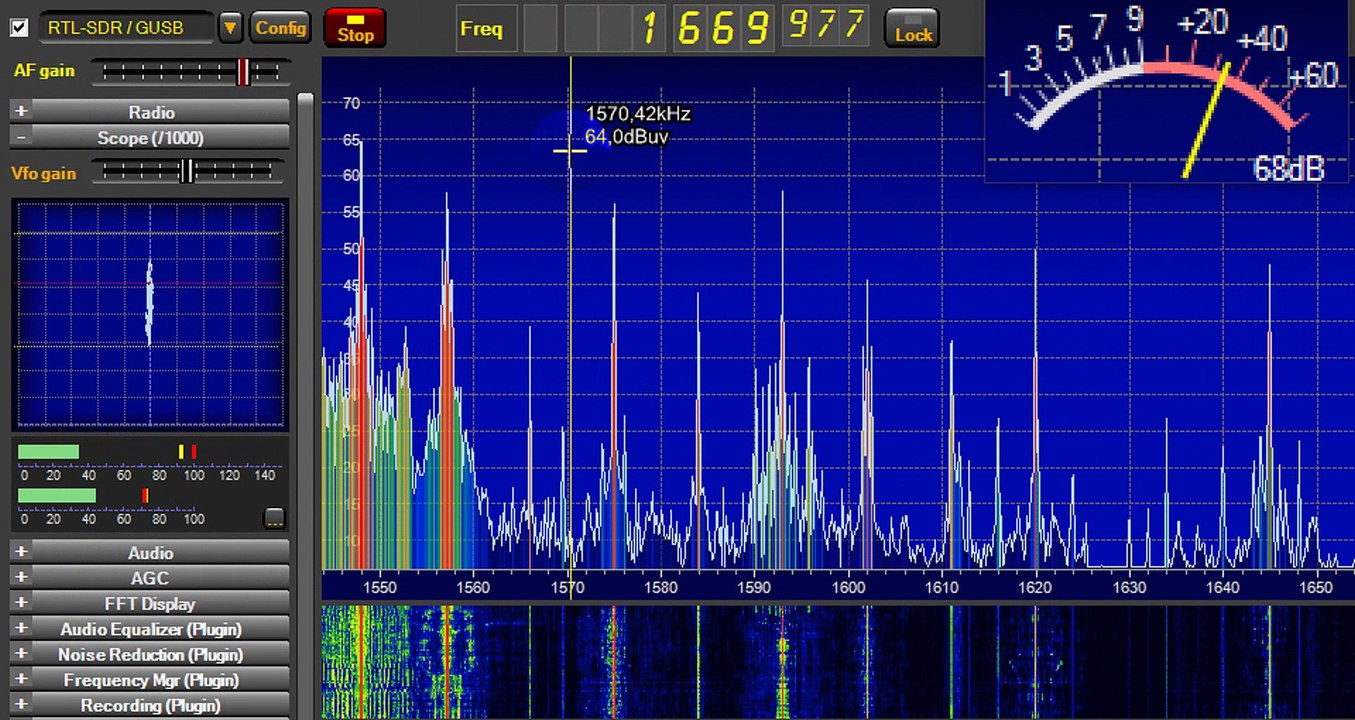Expand the Recording (Plugin) panel
1355x720 pixels.
click(150, 705)
